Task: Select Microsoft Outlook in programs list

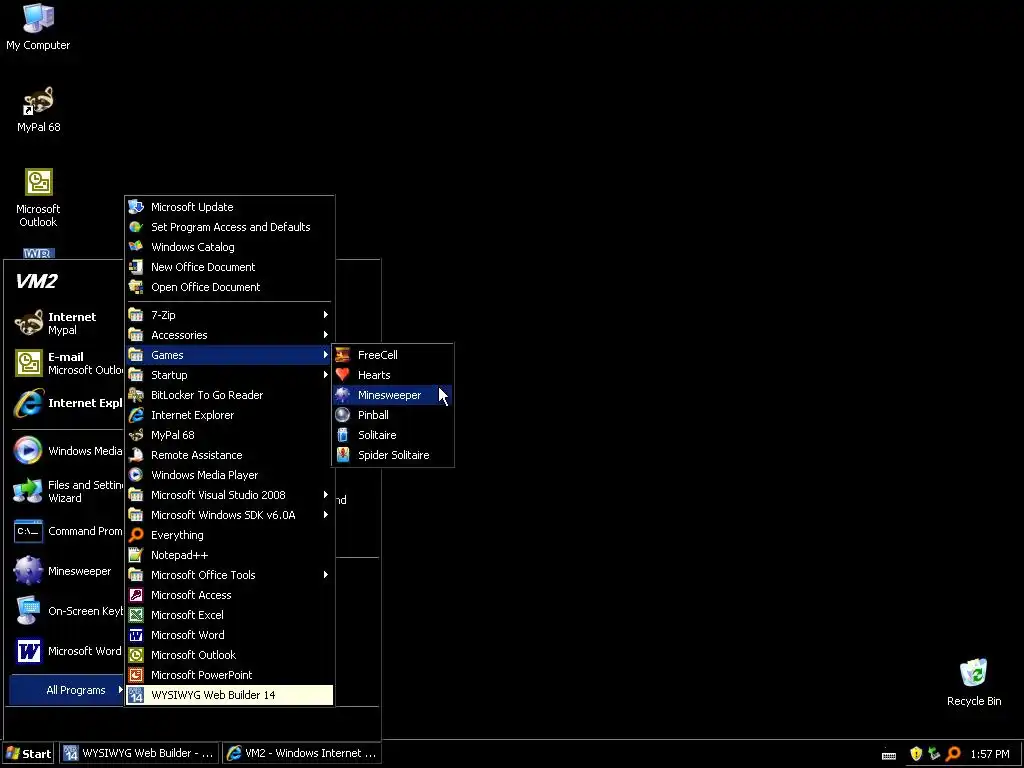Action: 229,655
